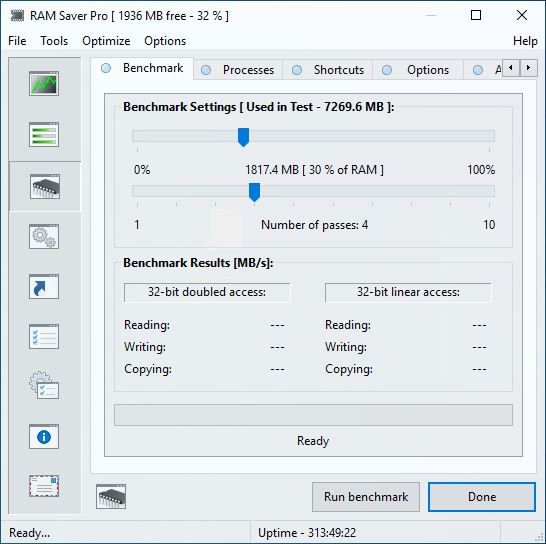Click the Ready... status bar text
Image resolution: width=546 pixels, height=544 pixels.
pyautogui.click(x=30, y=533)
